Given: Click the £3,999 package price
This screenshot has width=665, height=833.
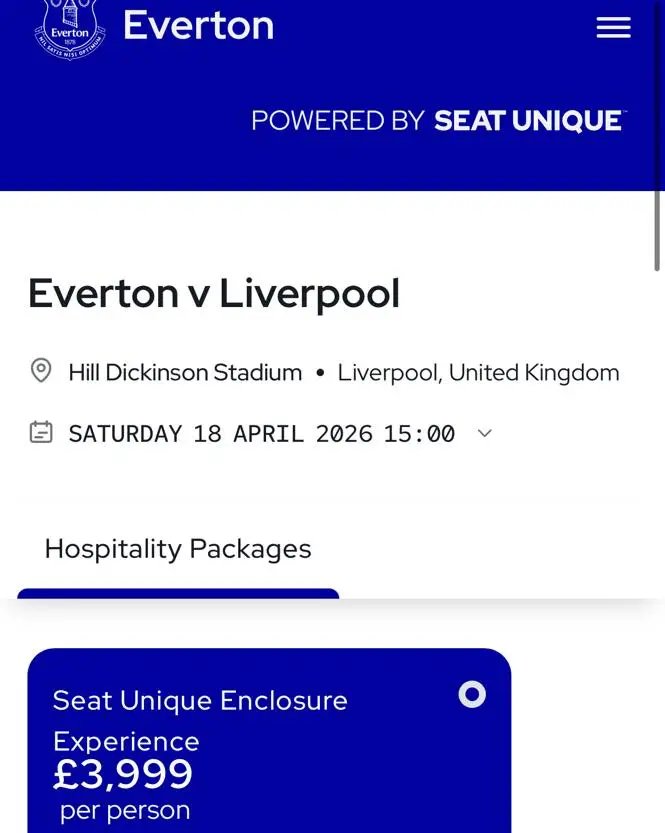Looking at the screenshot, I should pyautogui.click(x=123, y=774).
